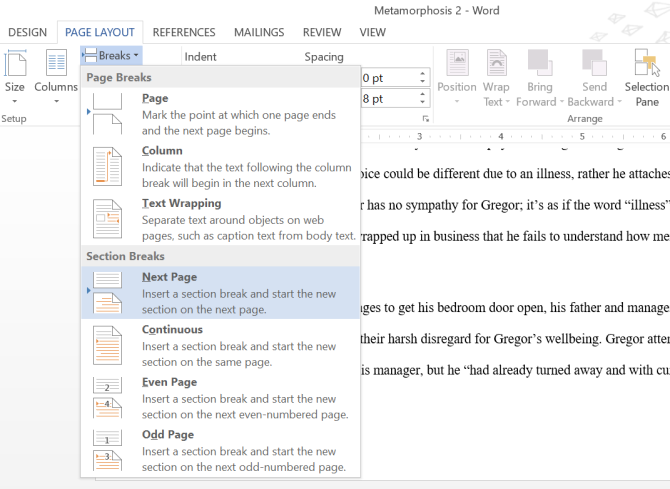
Task: Choose the Page menu entry title
Action: 155,98
